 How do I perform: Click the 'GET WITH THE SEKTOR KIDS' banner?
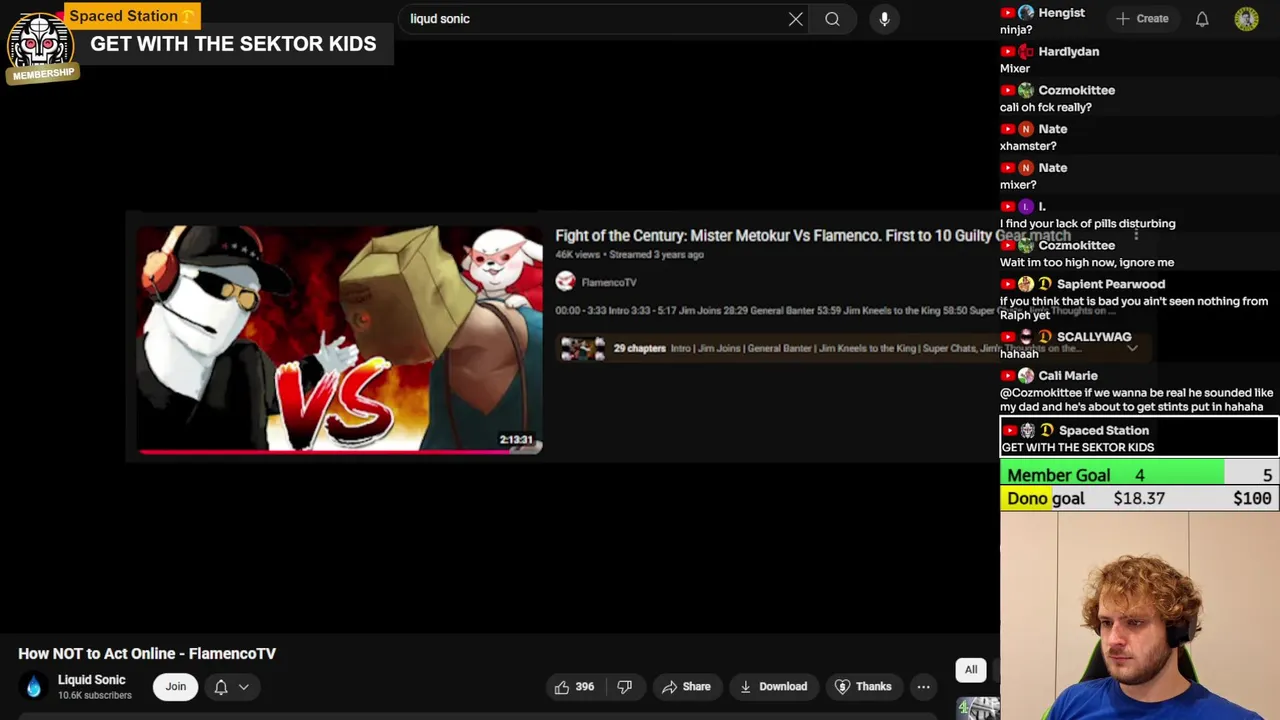pos(234,44)
